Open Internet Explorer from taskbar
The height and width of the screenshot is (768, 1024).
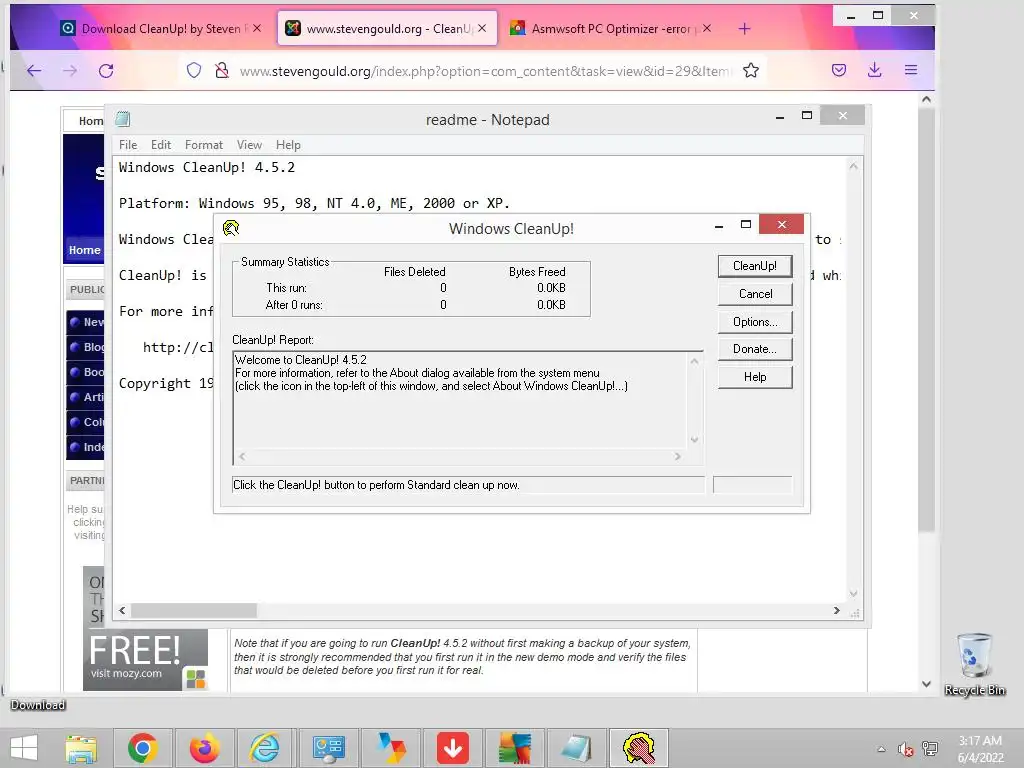(x=266, y=748)
